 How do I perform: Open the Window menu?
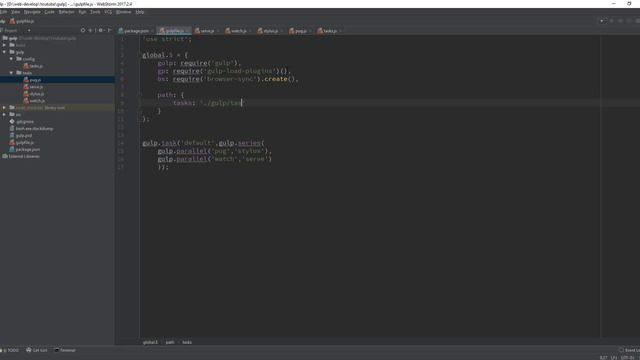coord(124,12)
